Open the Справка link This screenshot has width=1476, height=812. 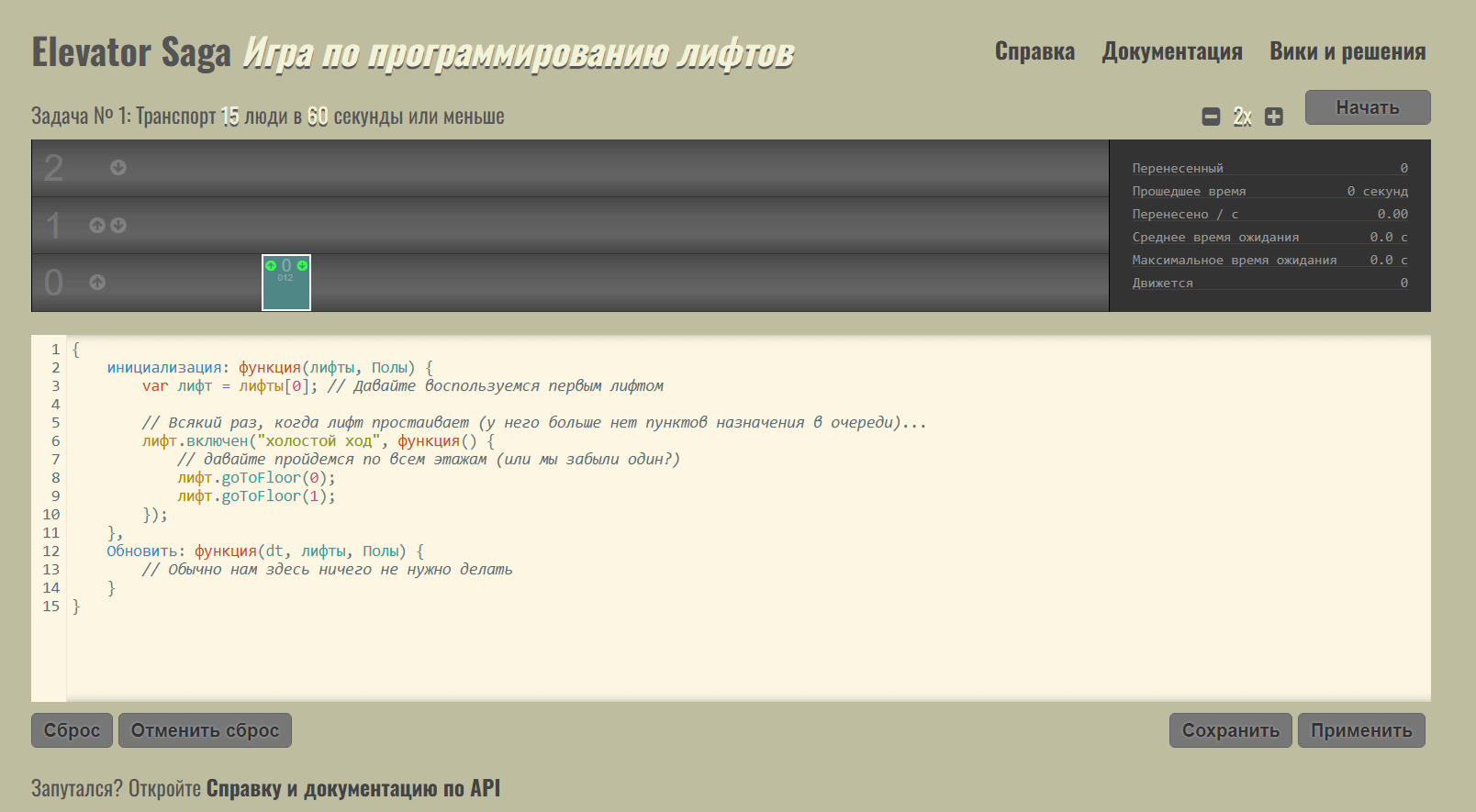coord(1034,51)
